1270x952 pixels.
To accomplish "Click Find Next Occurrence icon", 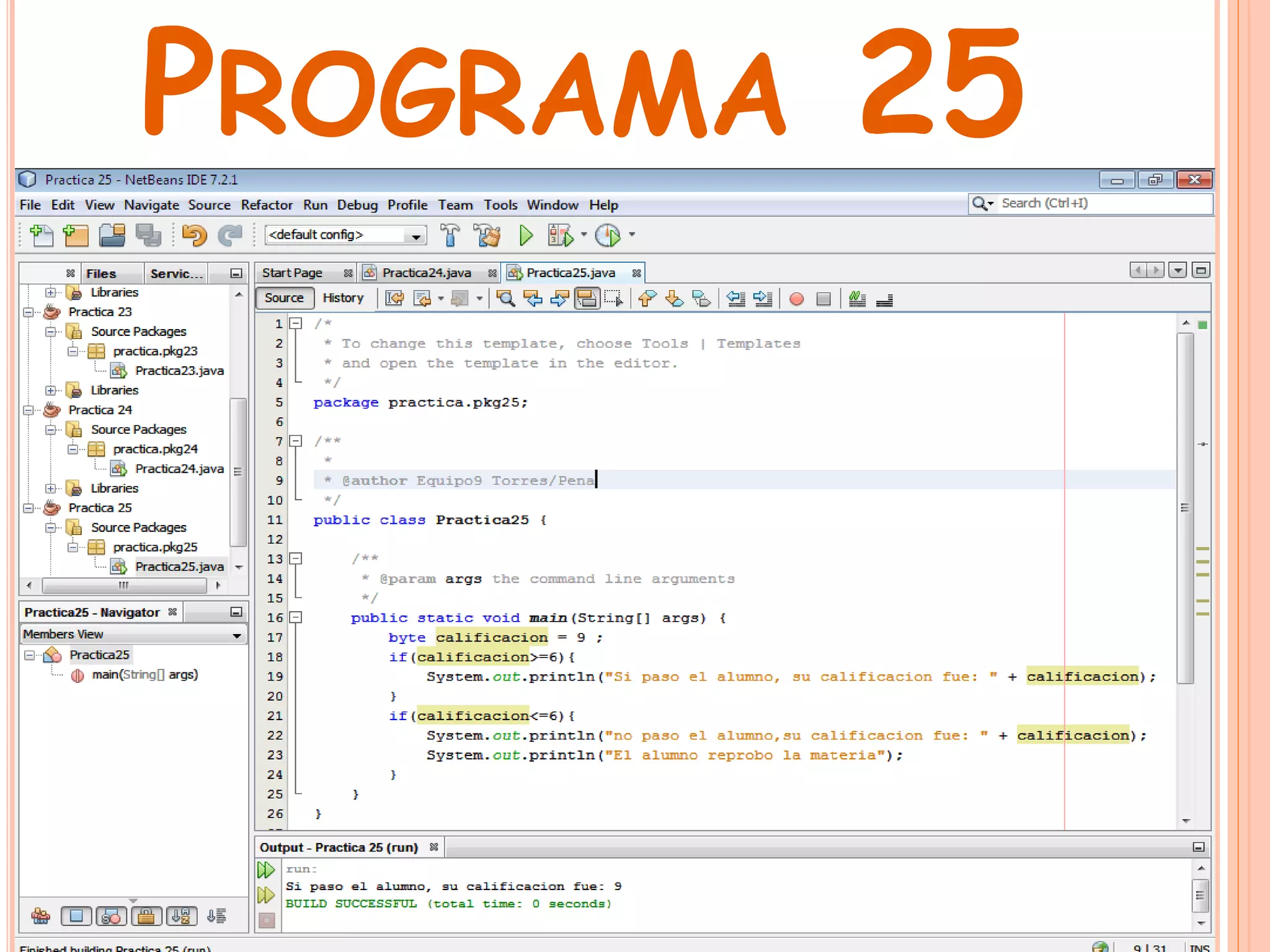I will click(x=559, y=299).
